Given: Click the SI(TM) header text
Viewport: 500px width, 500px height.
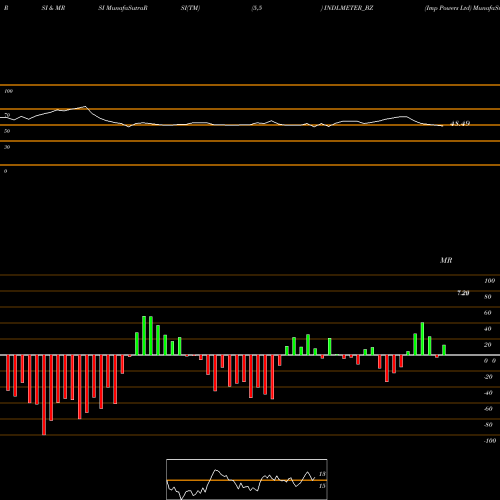Looking at the screenshot, I should point(190,8).
